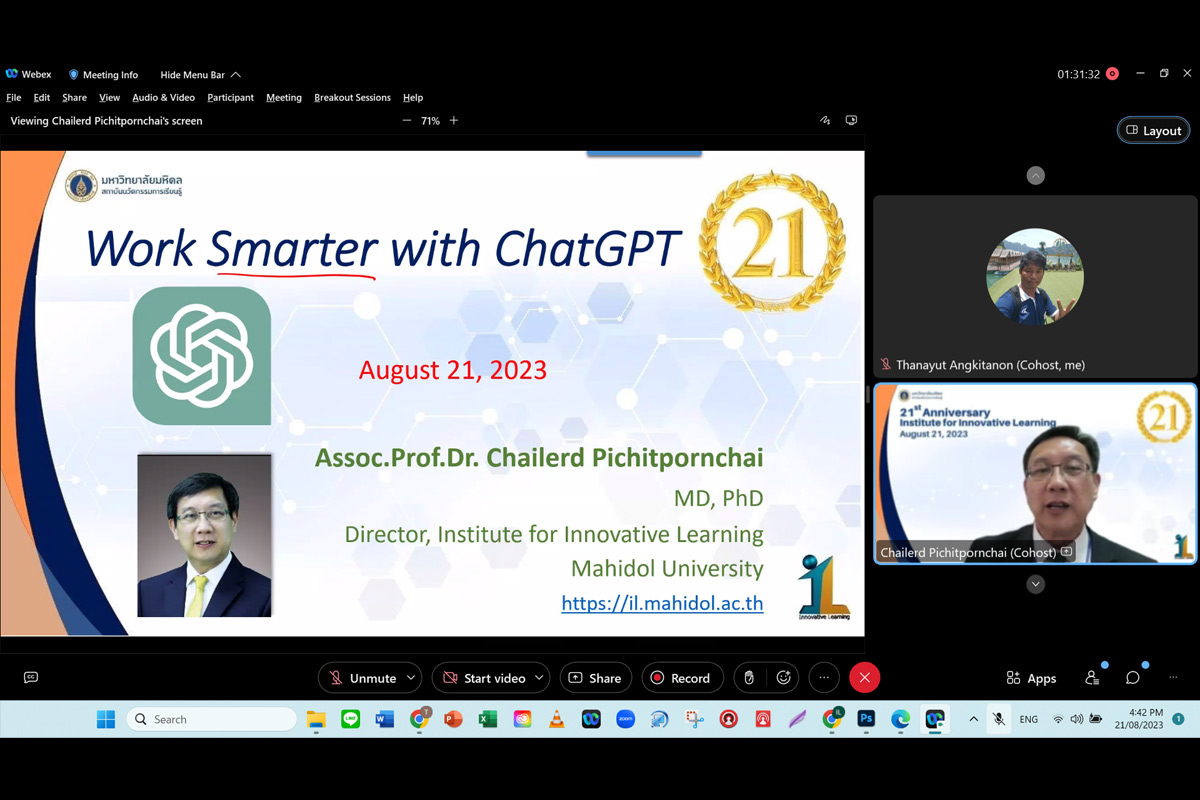Expand the Start video options arrow
The image size is (1200, 800).
(x=539, y=678)
